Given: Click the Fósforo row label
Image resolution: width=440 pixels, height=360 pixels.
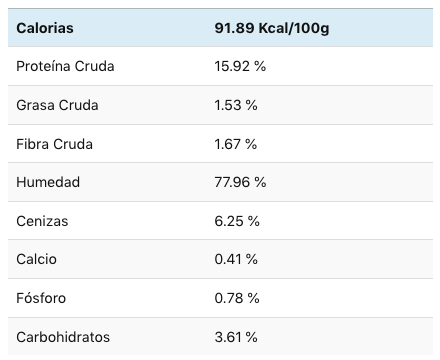Looking at the screenshot, I should [41, 298].
